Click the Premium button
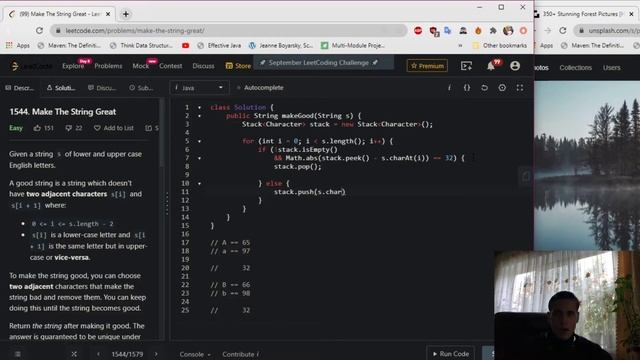This screenshot has height=360, width=640. click(x=427, y=66)
